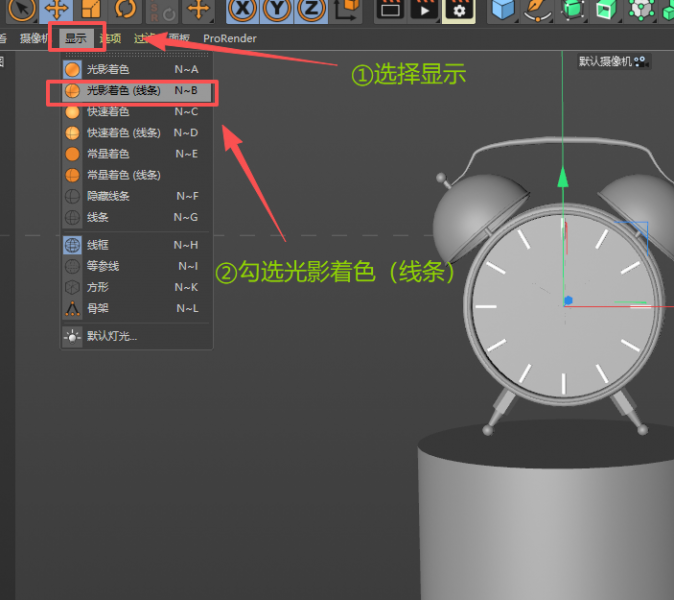Click the camera icon beside 默认摄像机
Image resolution: width=674 pixels, height=600 pixels.
point(640,62)
